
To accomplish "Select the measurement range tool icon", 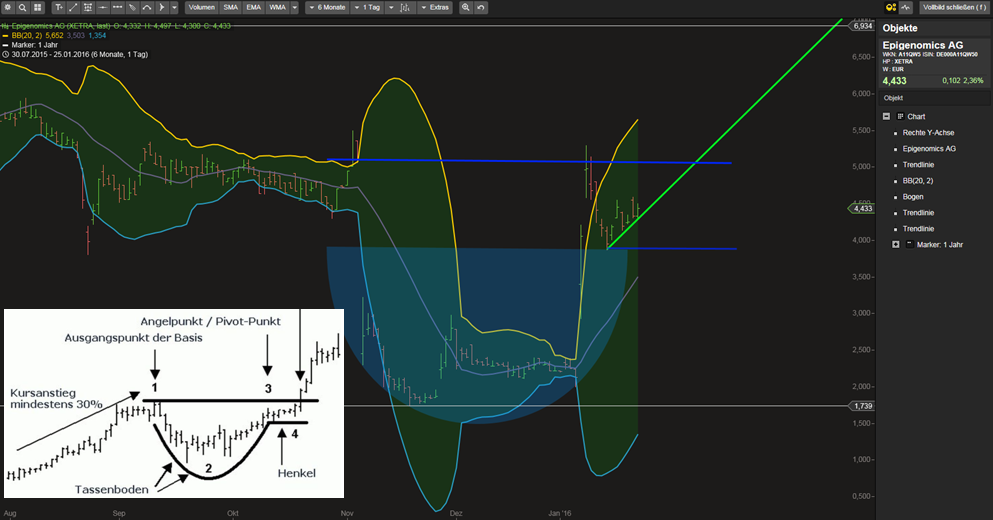I will pos(88,8).
